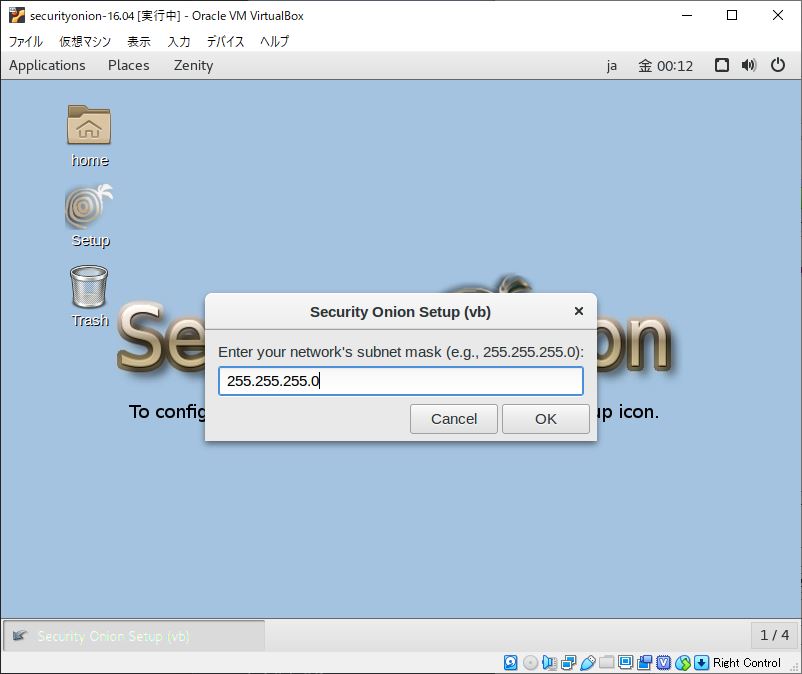Click the guest volume speaker icon

click(x=749, y=65)
